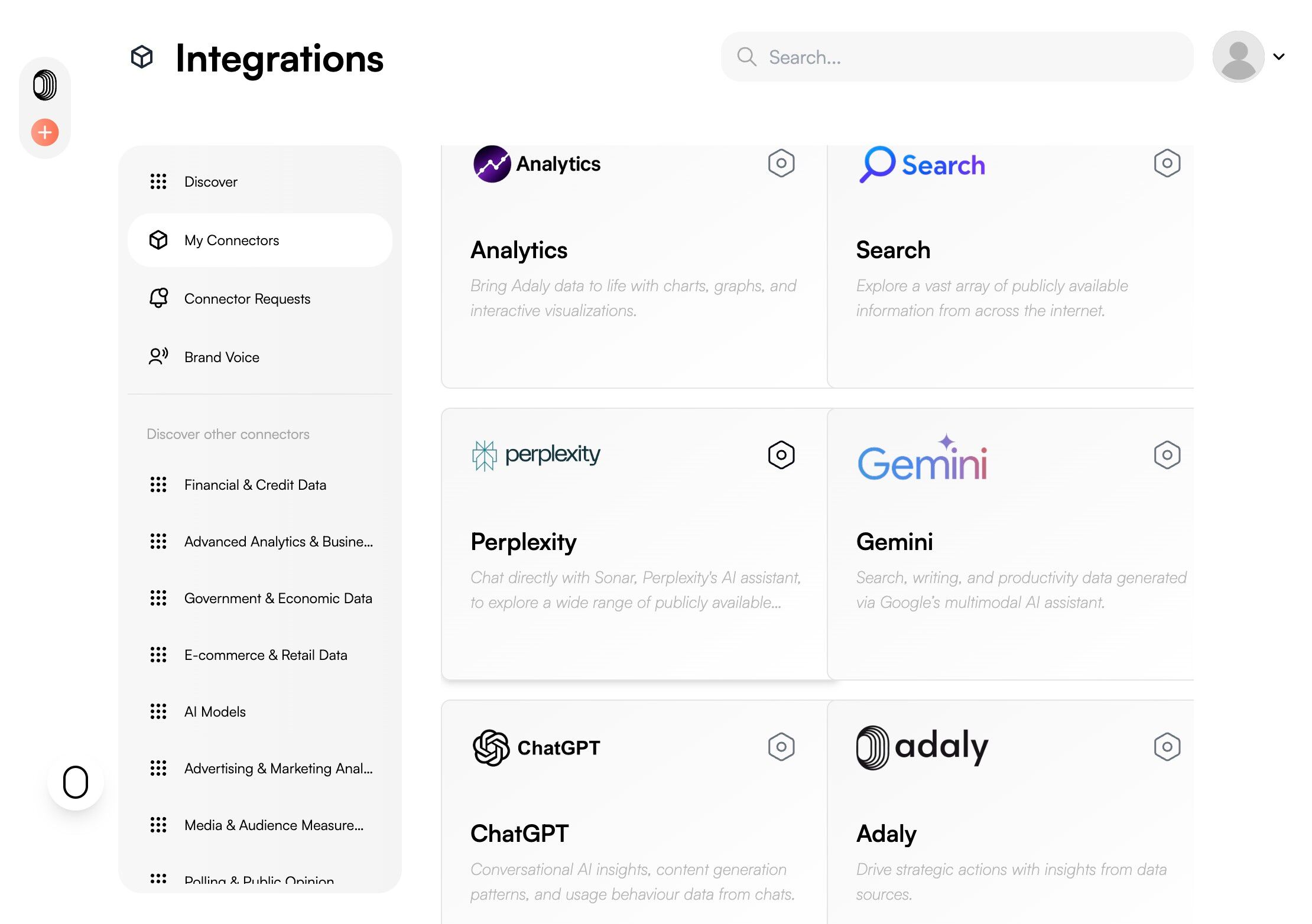Click the Perplexity connector settings icon
1312x924 pixels.
point(781,455)
